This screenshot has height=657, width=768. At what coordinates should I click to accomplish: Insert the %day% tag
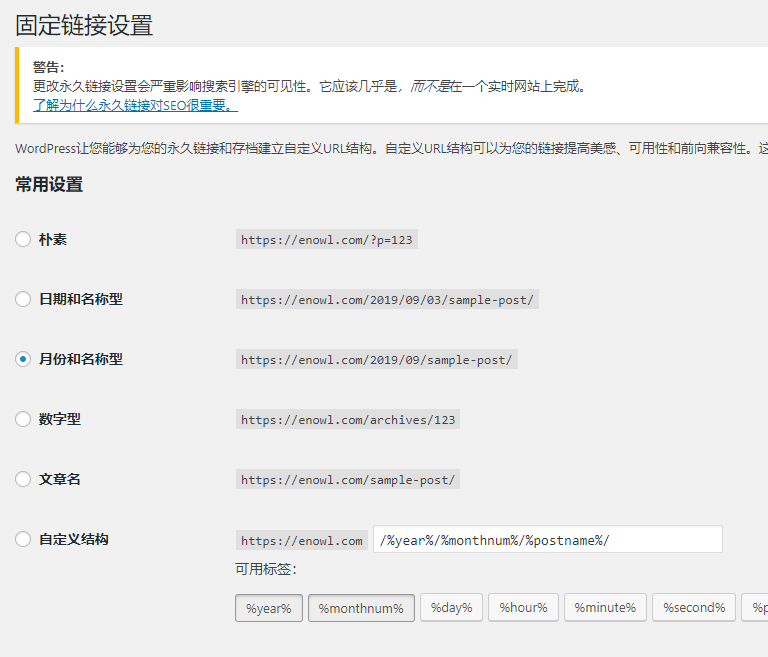pos(452,608)
